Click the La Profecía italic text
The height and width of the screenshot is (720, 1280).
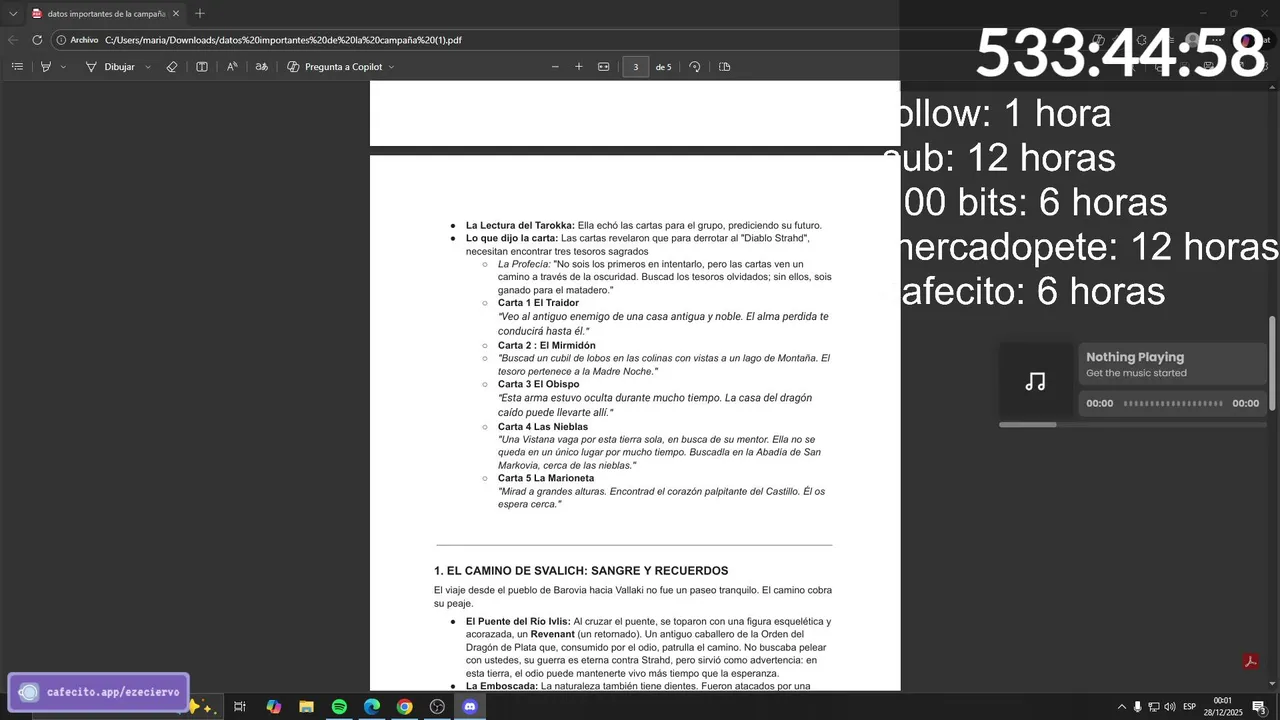pos(524,264)
